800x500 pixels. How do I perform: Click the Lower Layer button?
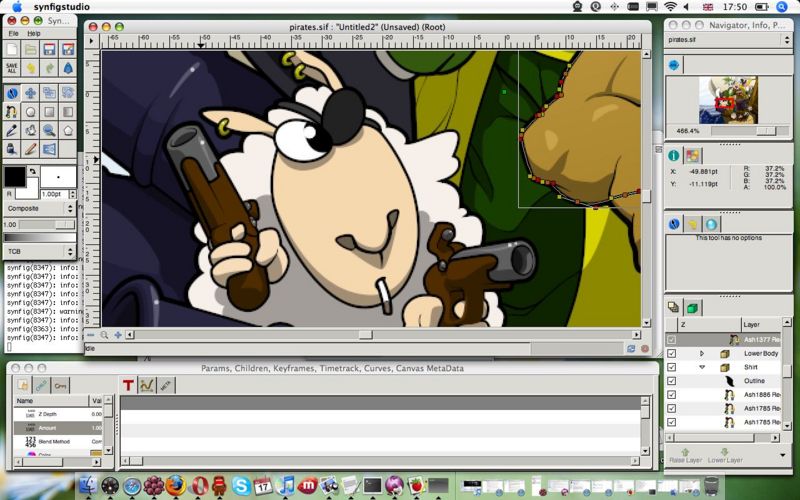[x=724, y=456]
